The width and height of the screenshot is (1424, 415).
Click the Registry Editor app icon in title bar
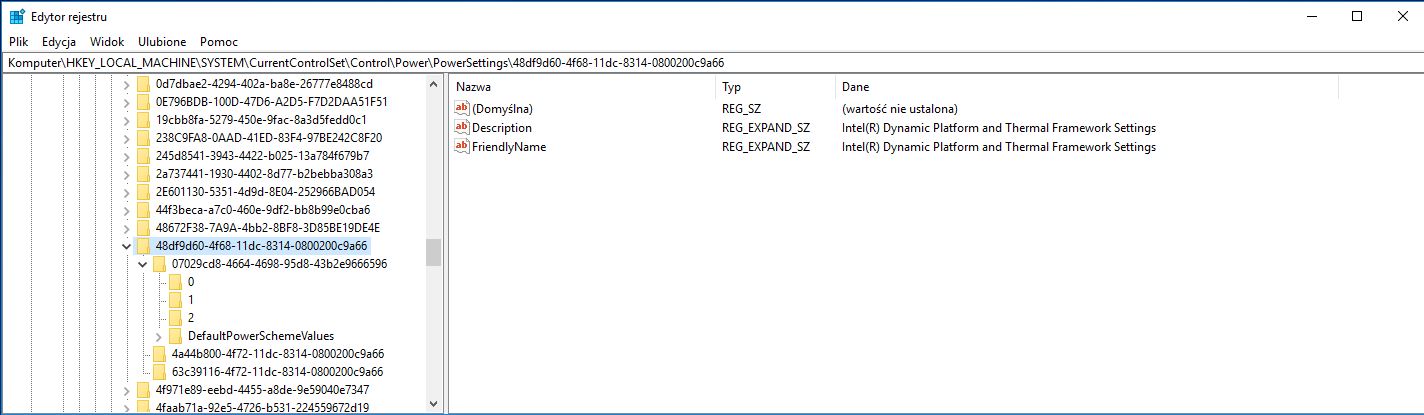coord(17,16)
